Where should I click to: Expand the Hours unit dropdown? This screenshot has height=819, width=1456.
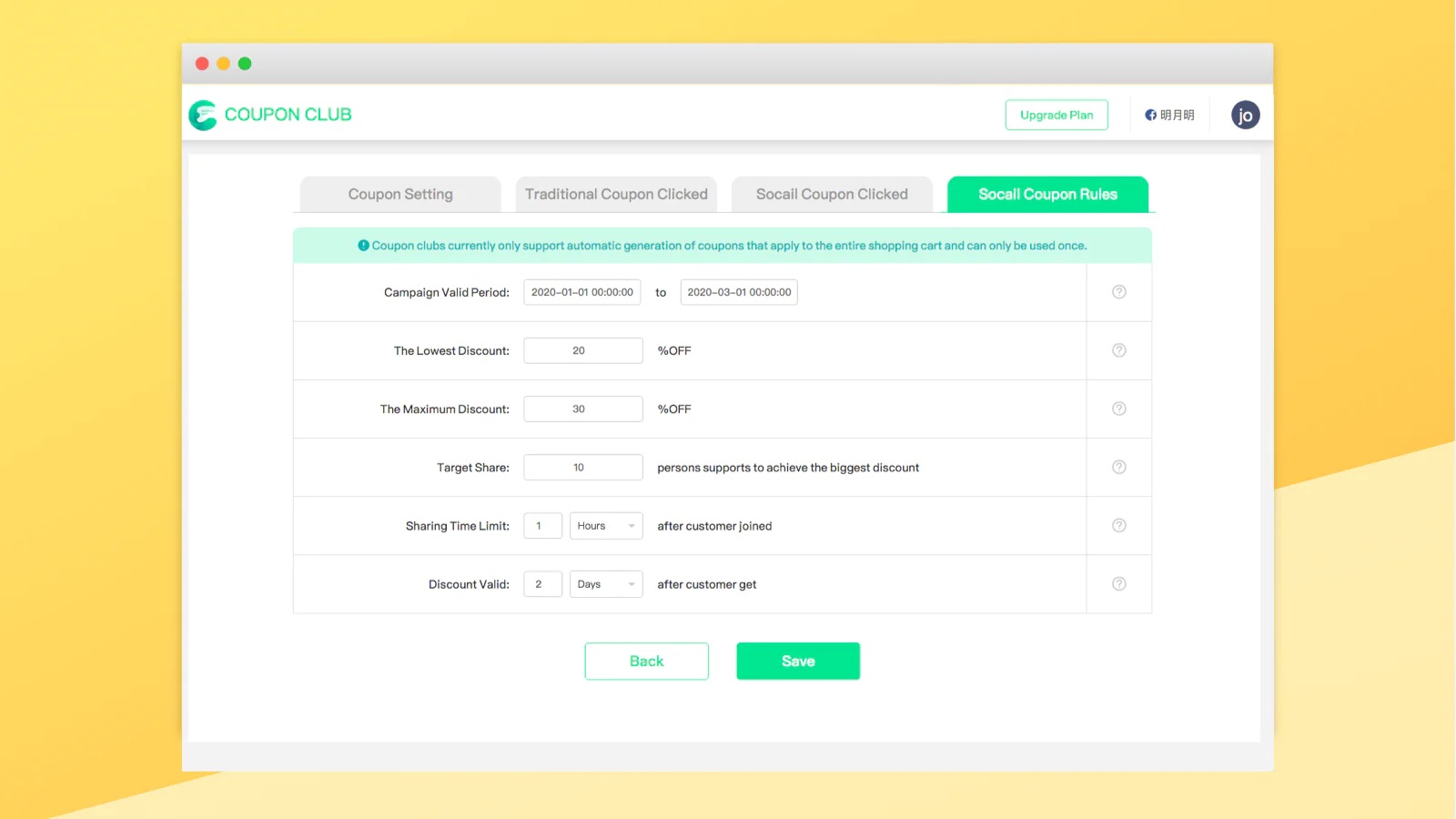(x=606, y=526)
